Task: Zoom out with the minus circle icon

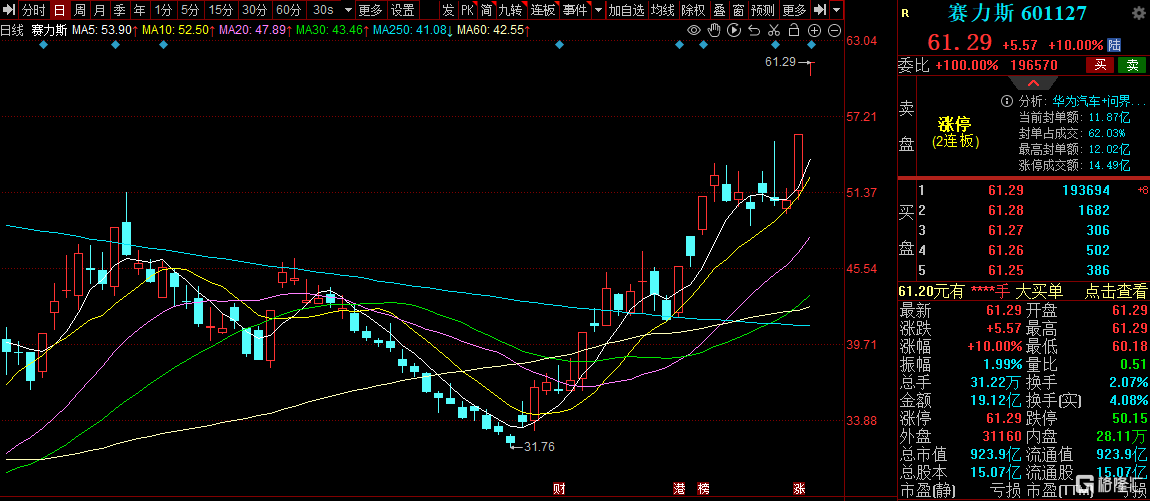Action: (x=834, y=30)
